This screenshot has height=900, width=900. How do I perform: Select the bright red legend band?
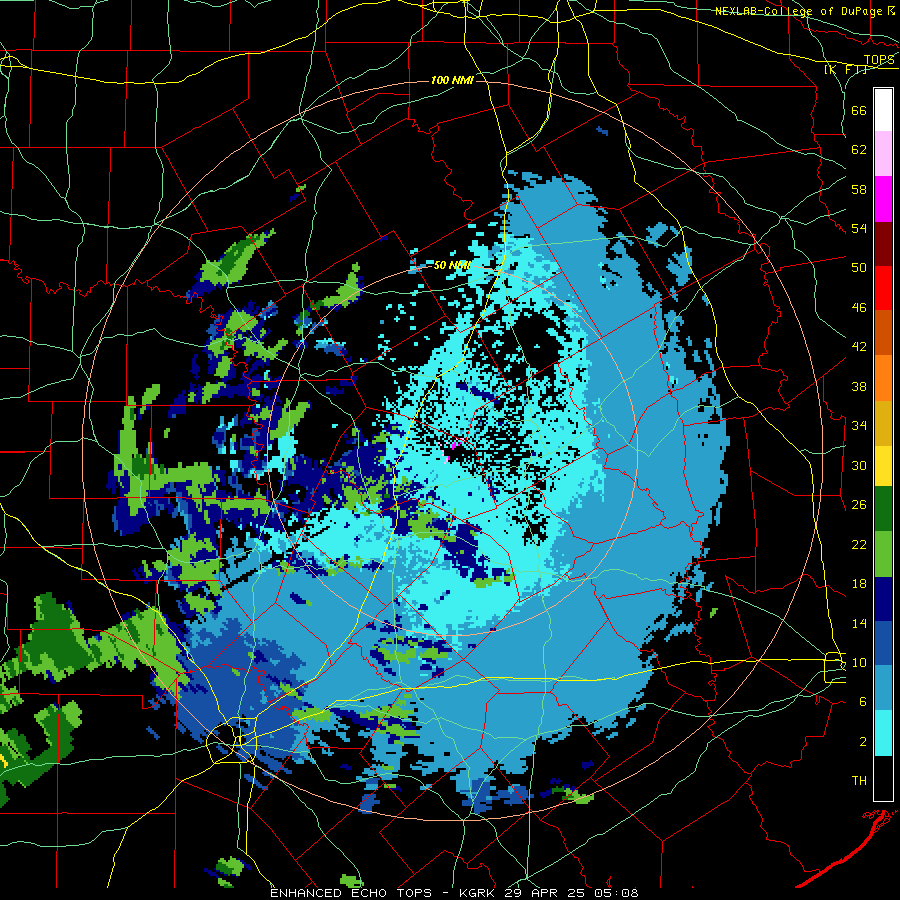[883, 288]
